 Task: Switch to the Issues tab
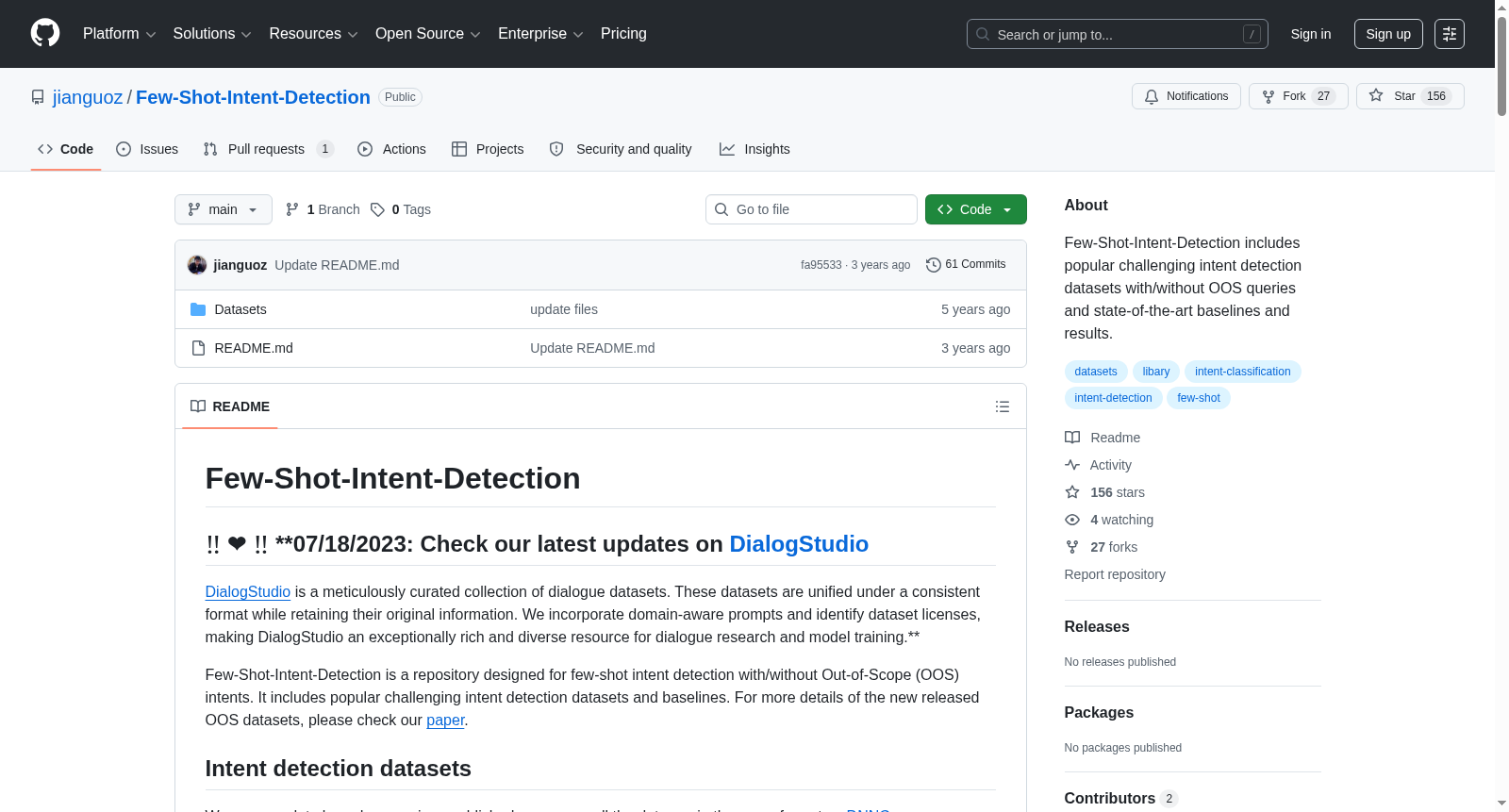pyautogui.click(x=147, y=149)
